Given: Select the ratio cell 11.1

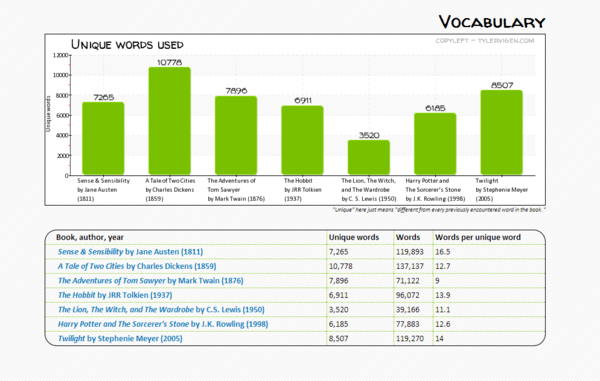Looking at the screenshot, I should pyautogui.click(x=443, y=309).
